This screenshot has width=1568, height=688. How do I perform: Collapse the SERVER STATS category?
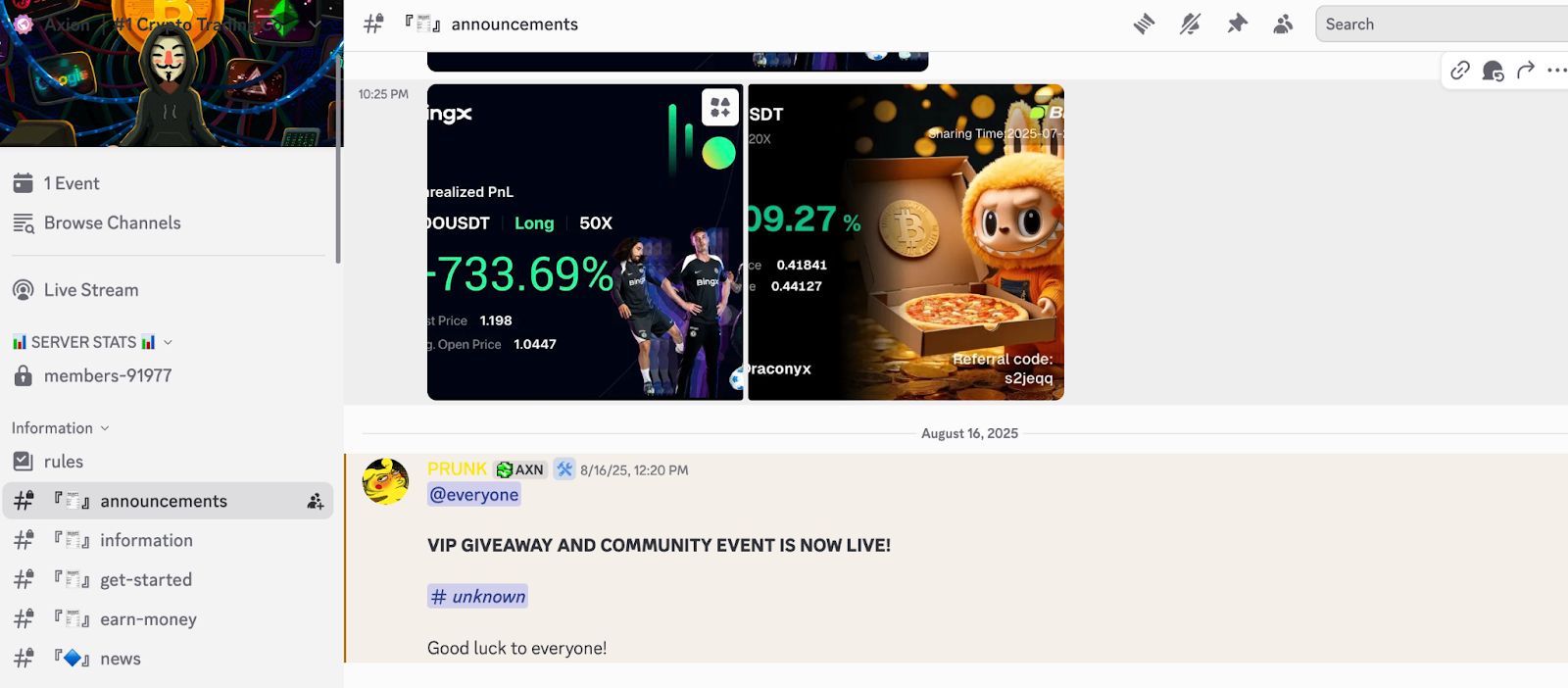92,342
